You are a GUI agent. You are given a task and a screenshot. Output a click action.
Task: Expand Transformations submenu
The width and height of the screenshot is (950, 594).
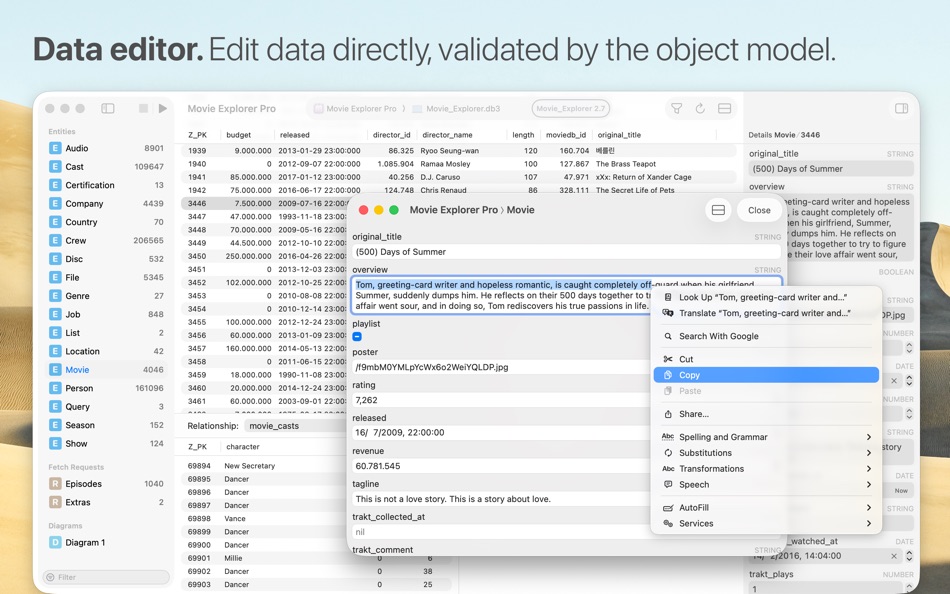[x=766, y=469]
